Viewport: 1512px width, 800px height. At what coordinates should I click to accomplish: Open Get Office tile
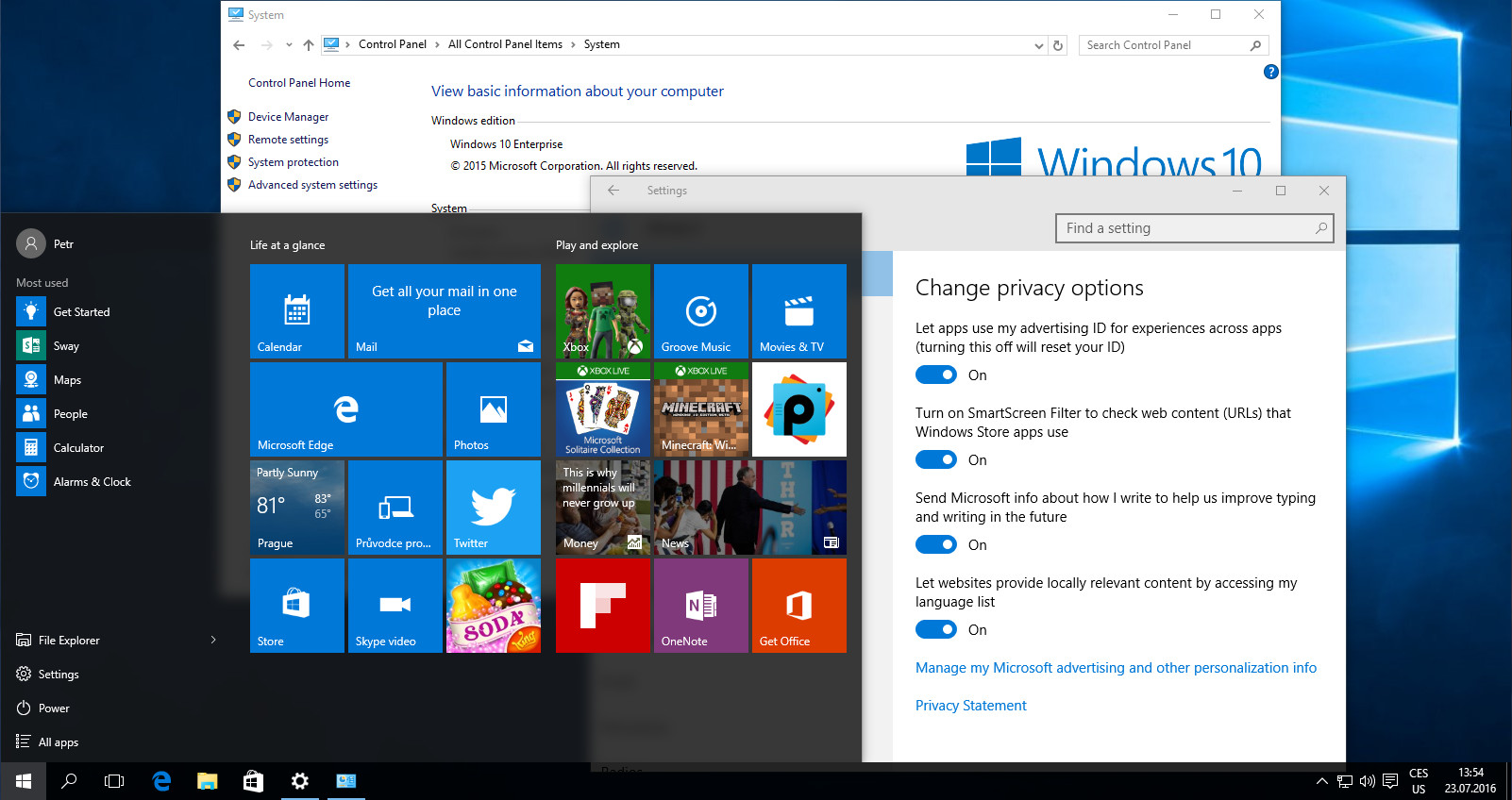[x=799, y=606]
